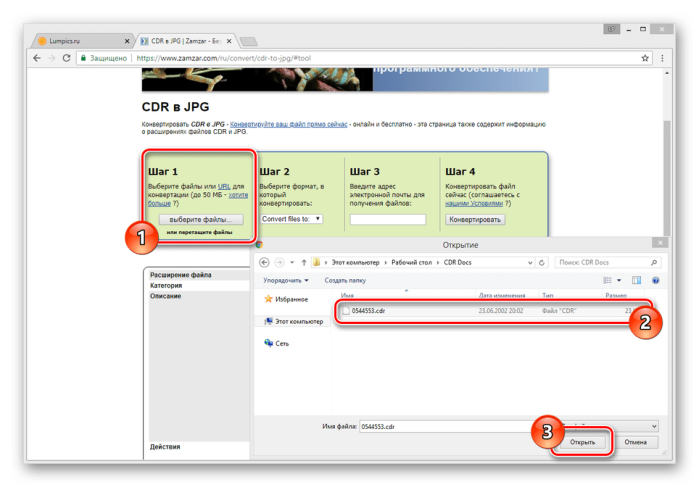Switch to the Lumpics.ru tab

coord(82,41)
